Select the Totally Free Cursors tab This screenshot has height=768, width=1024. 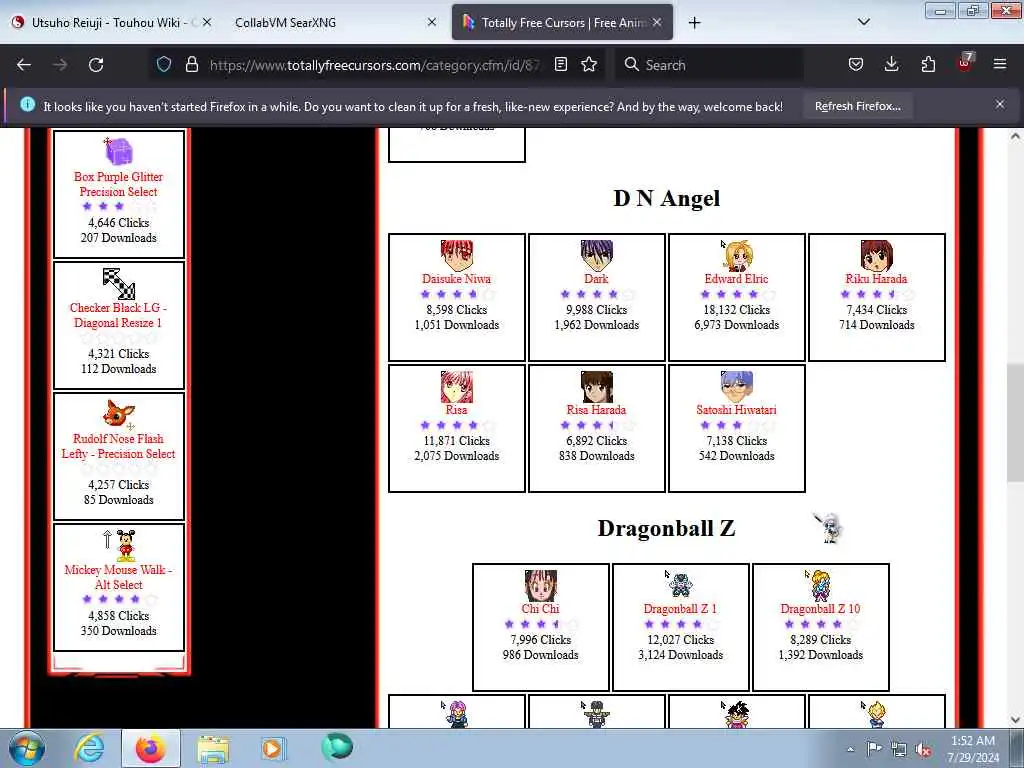point(562,22)
